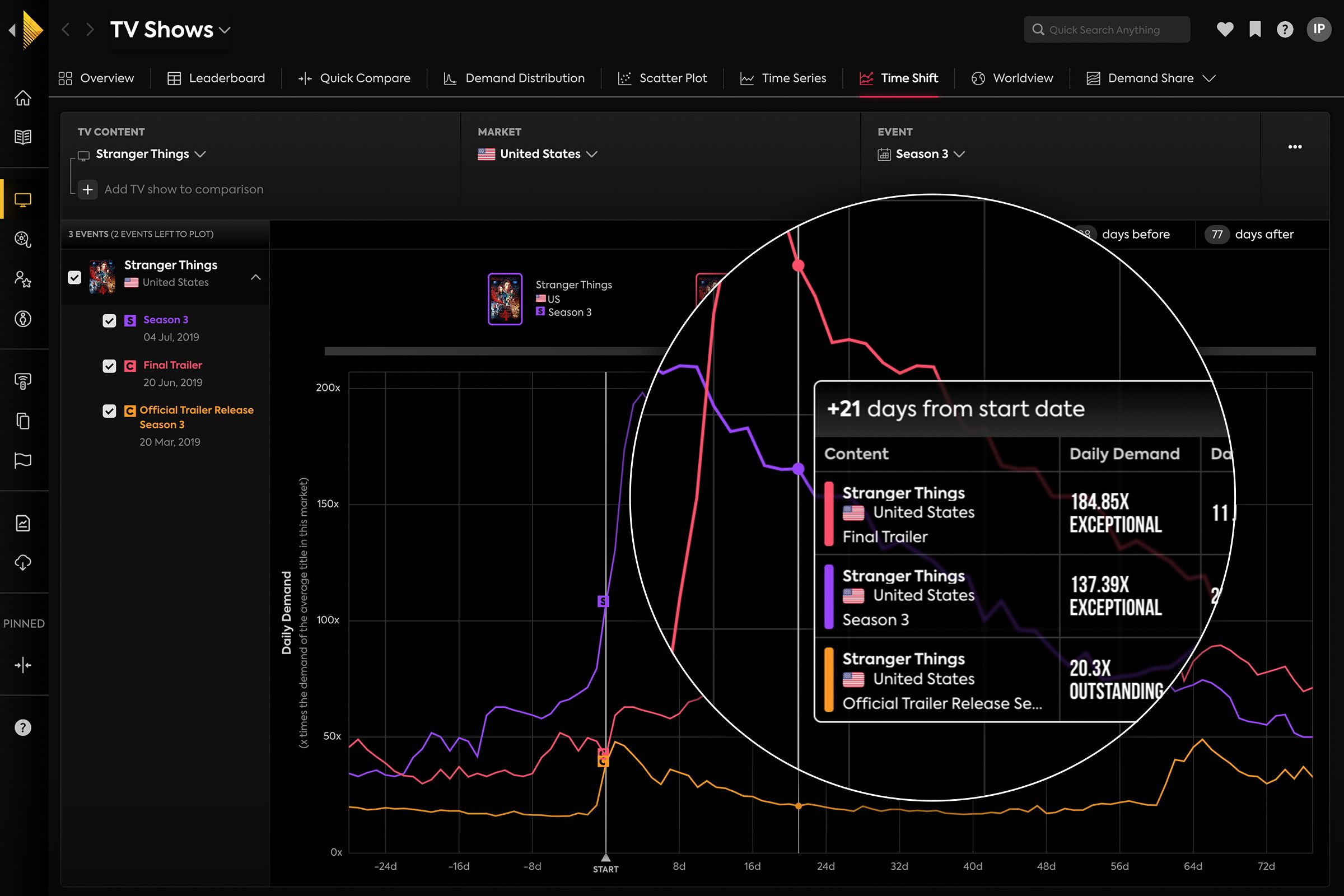Collapse the Stranger Things events list chevron
The height and width of the screenshot is (896, 1344).
[x=255, y=277]
